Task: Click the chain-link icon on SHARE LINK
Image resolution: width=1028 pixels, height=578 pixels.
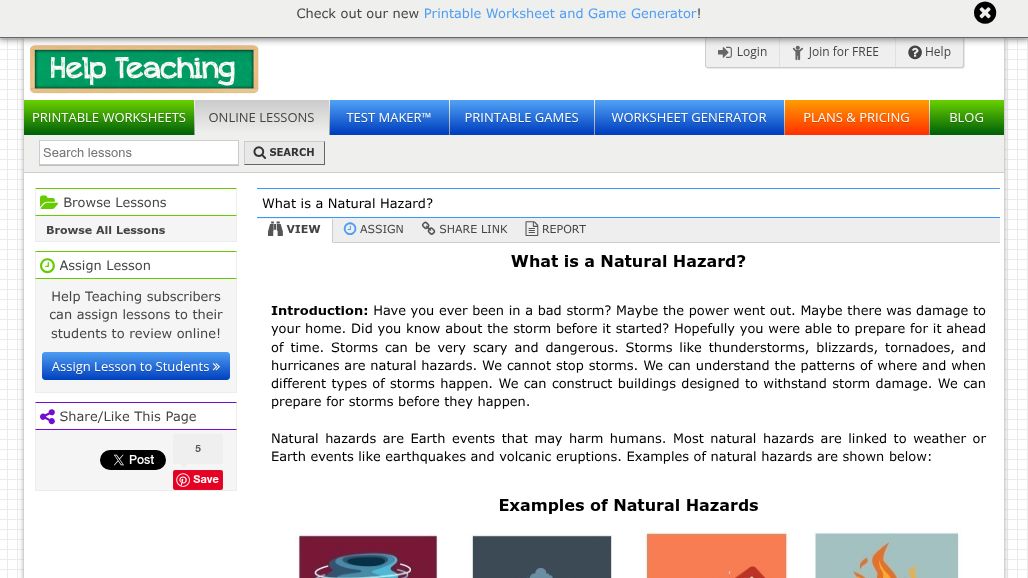Action: point(428,229)
